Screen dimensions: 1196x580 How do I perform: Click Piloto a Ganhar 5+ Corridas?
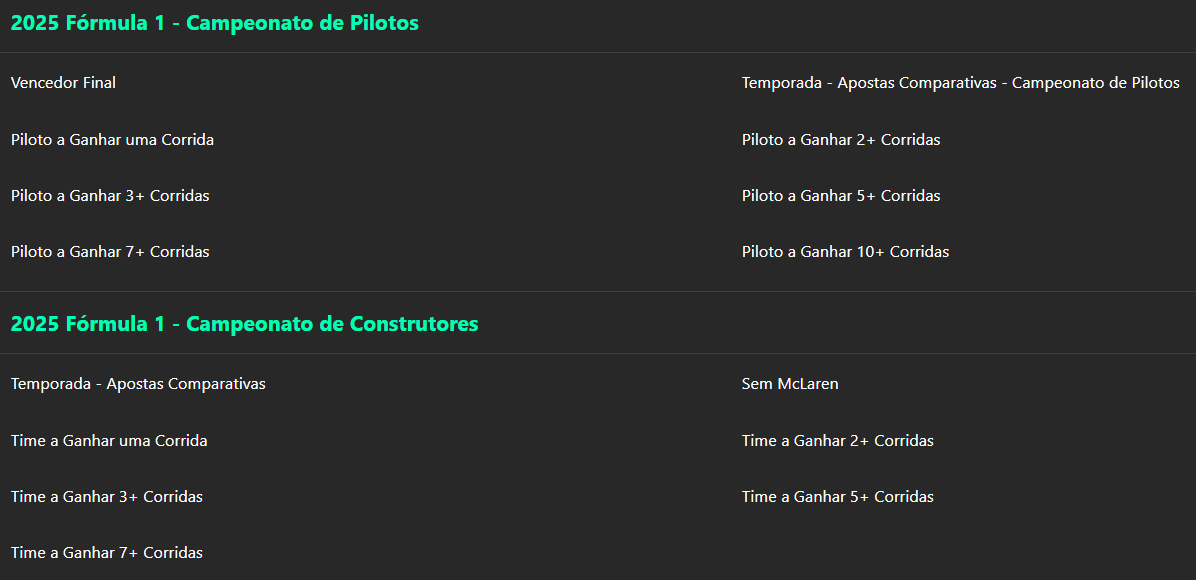click(x=840, y=196)
